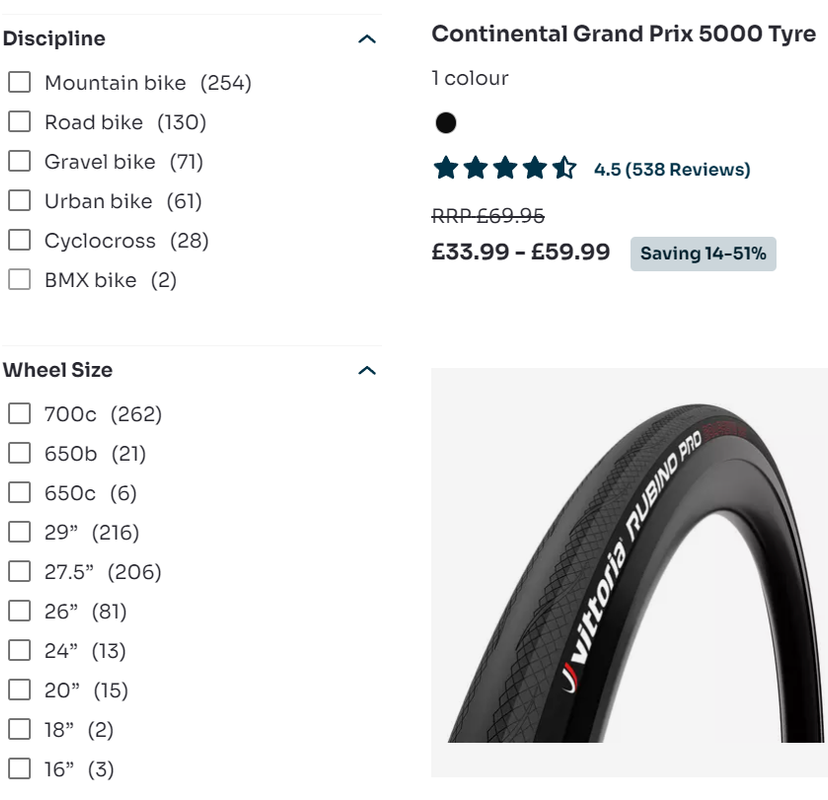The height and width of the screenshot is (800, 828).
Task: Choose the black colour swatch
Action: pos(446,123)
